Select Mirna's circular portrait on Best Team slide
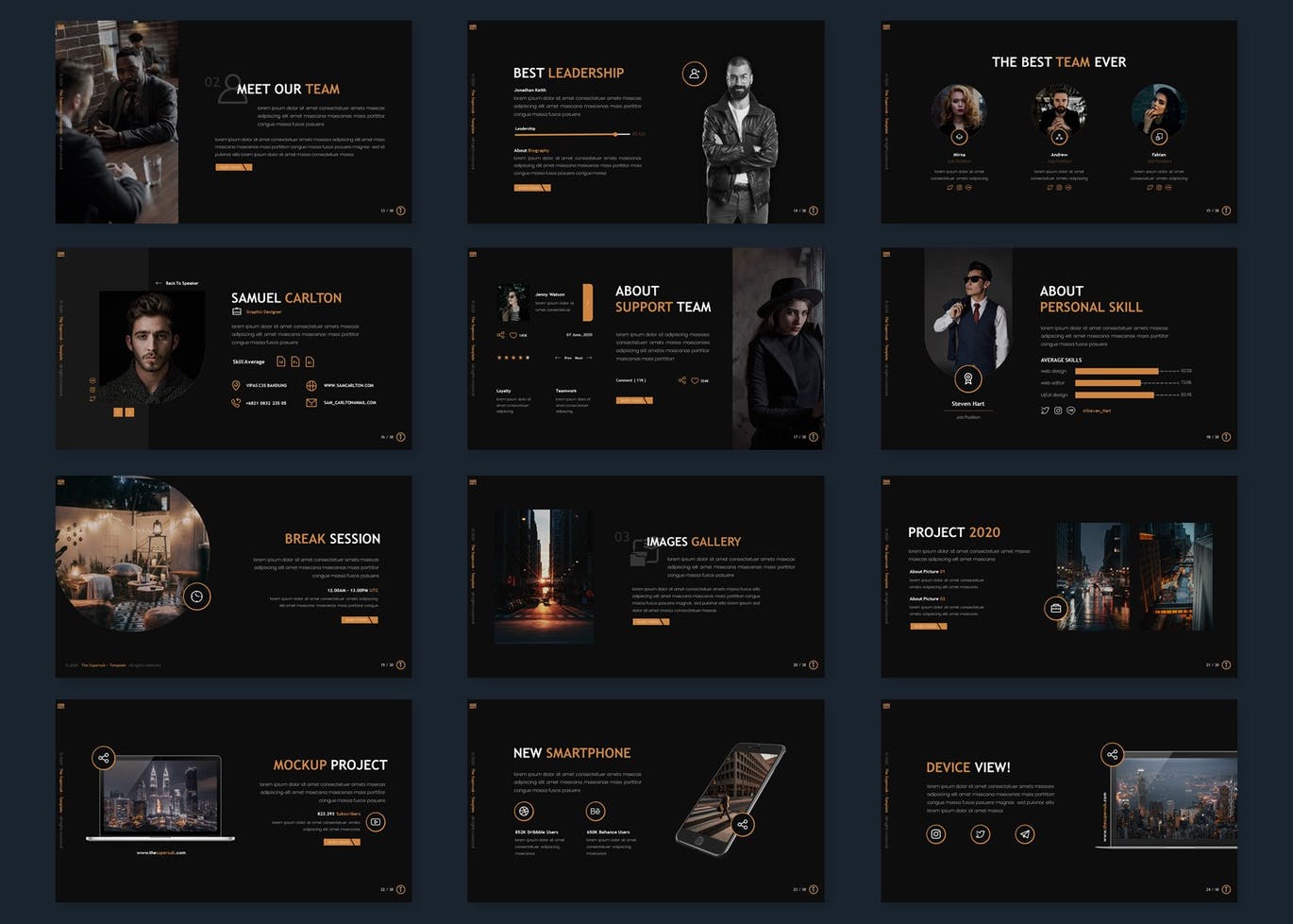 pos(959,109)
